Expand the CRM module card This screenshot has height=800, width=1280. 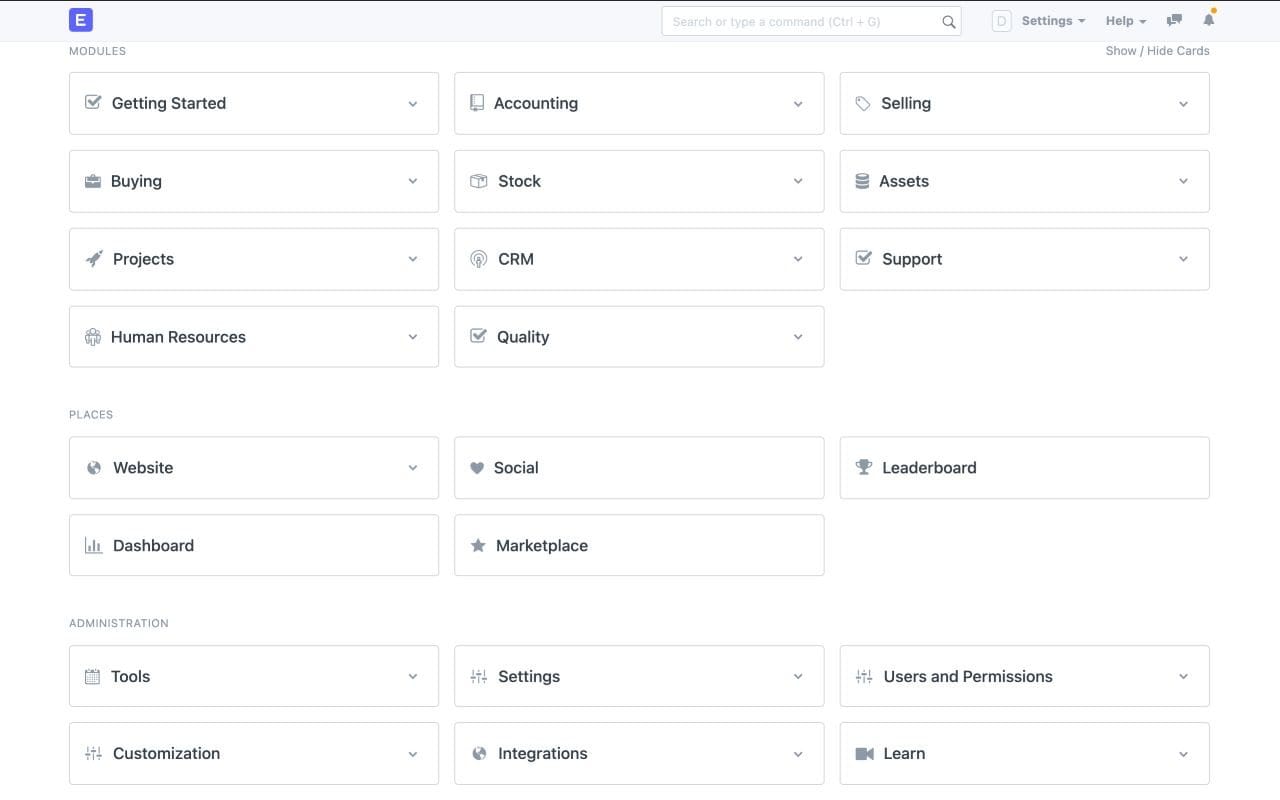[x=798, y=259]
